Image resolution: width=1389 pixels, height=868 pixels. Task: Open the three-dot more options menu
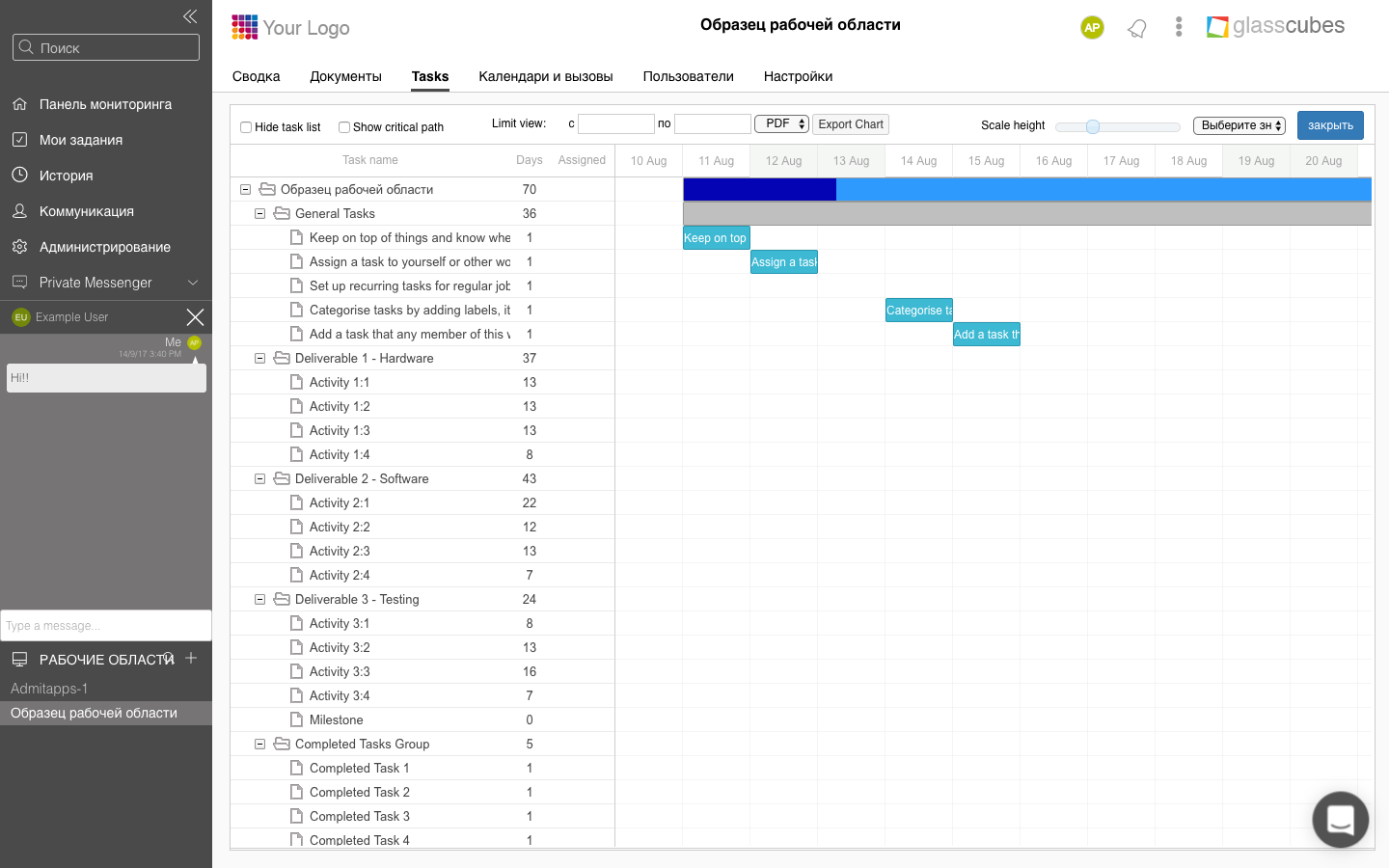[1178, 27]
